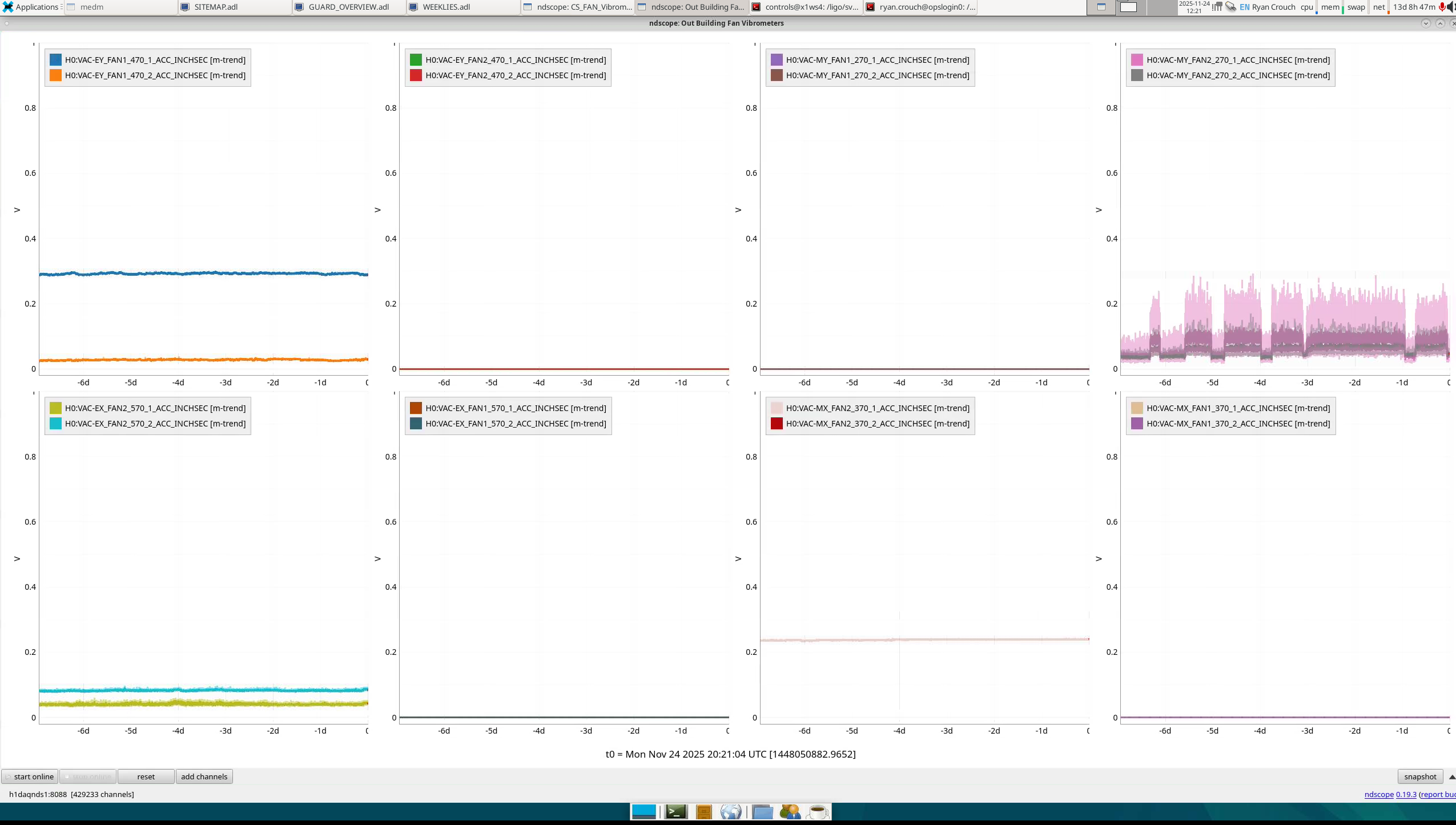Click the snapshot button
1456x825 pixels.
(1420, 776)
